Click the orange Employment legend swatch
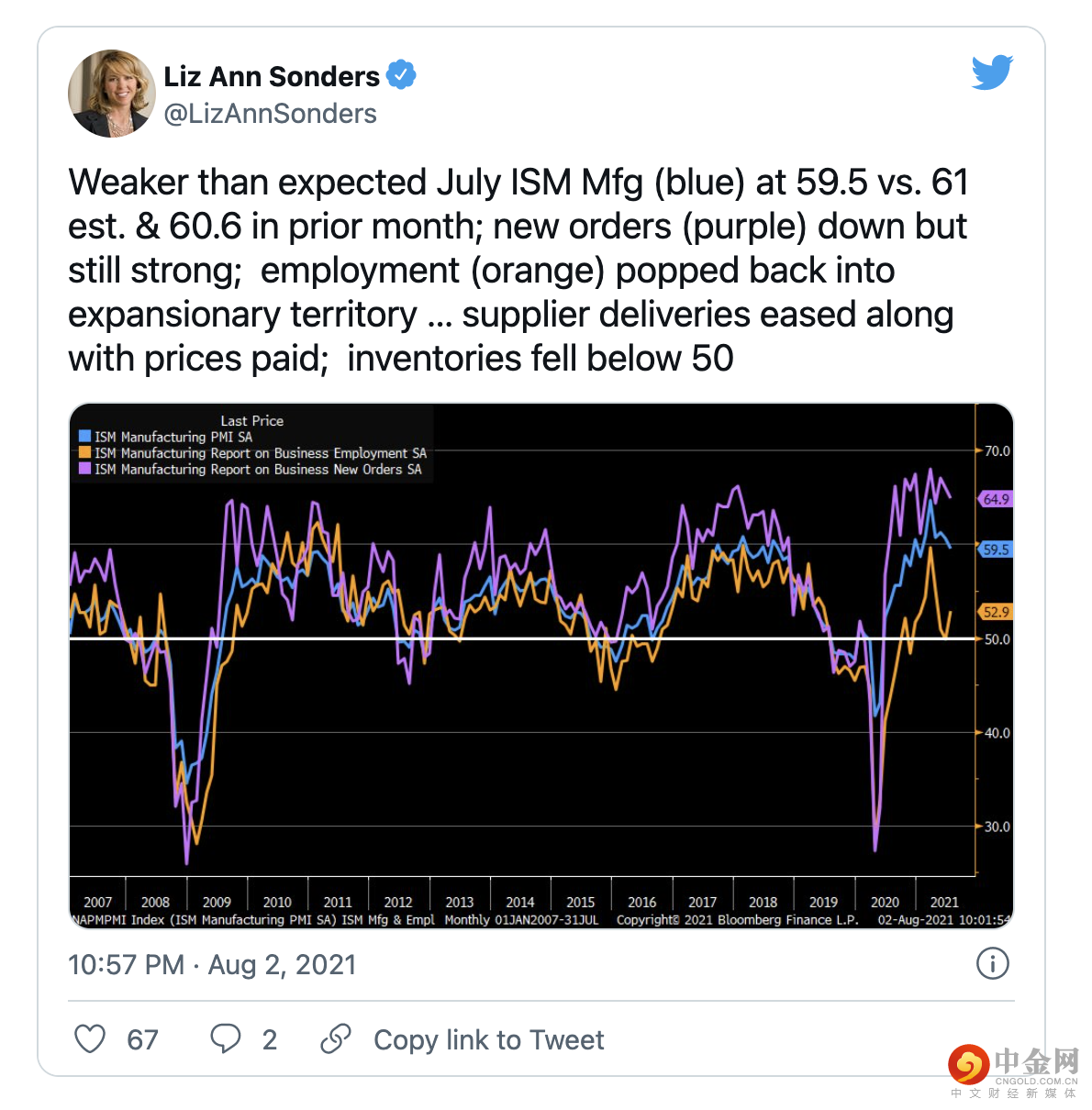Screen dimensions: 1092x1110 85,453
